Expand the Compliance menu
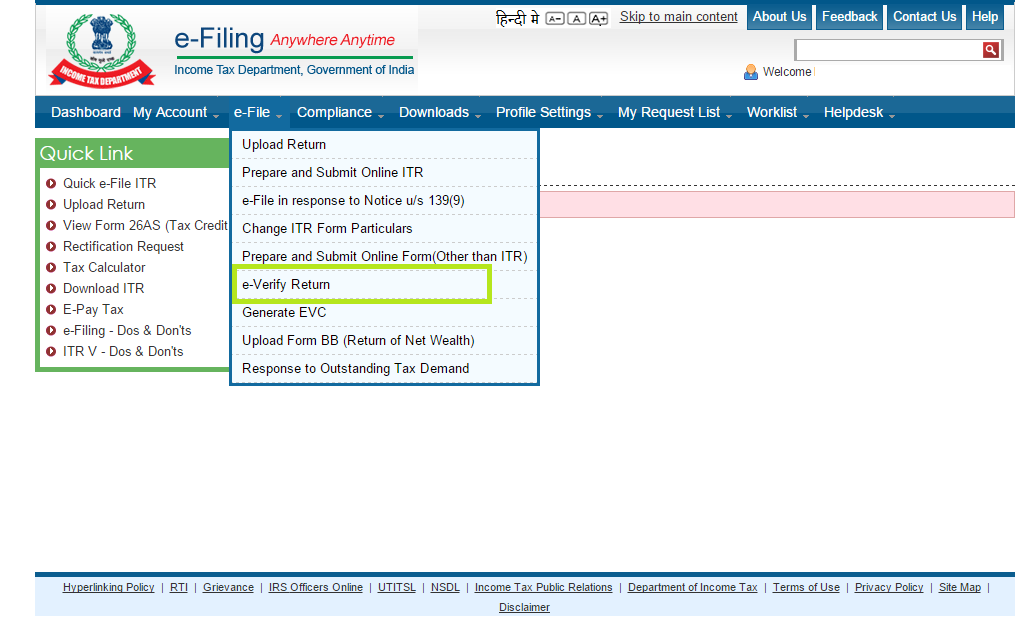Screen dimensions: 1029x620 pos(340,112)
